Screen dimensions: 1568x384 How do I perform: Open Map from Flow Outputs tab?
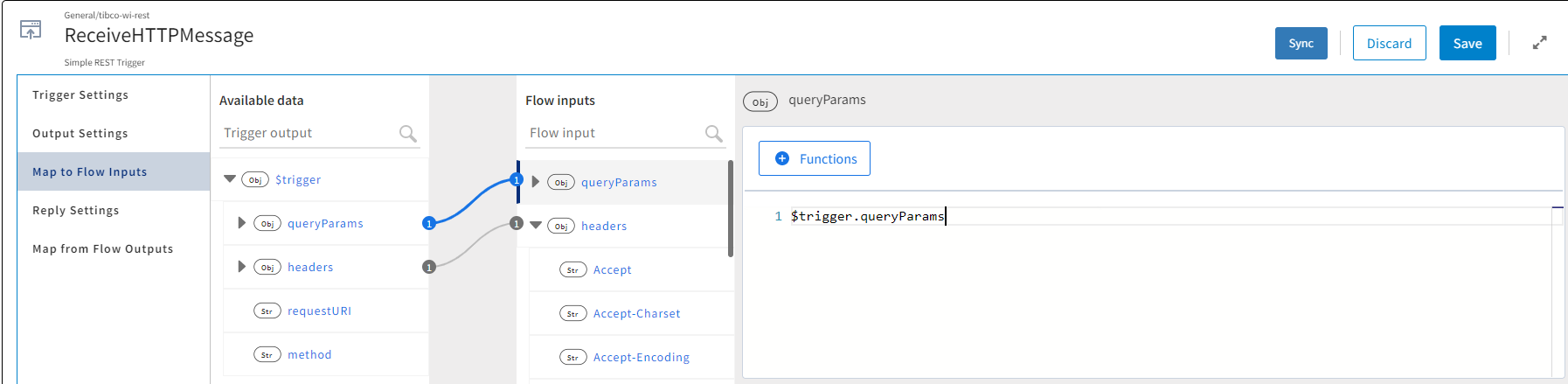tap(103, 248)
